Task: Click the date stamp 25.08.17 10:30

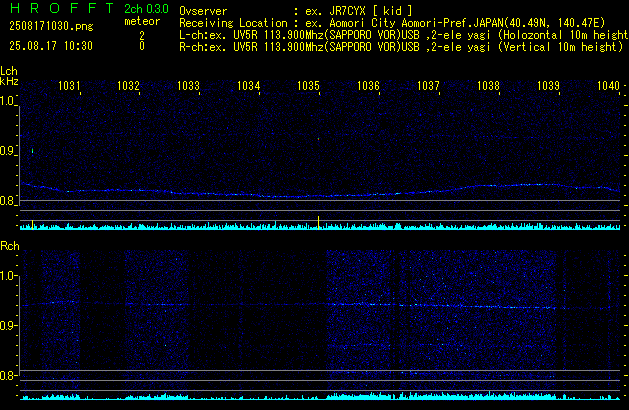Action: pyautogui.click(x=51, y=46)
